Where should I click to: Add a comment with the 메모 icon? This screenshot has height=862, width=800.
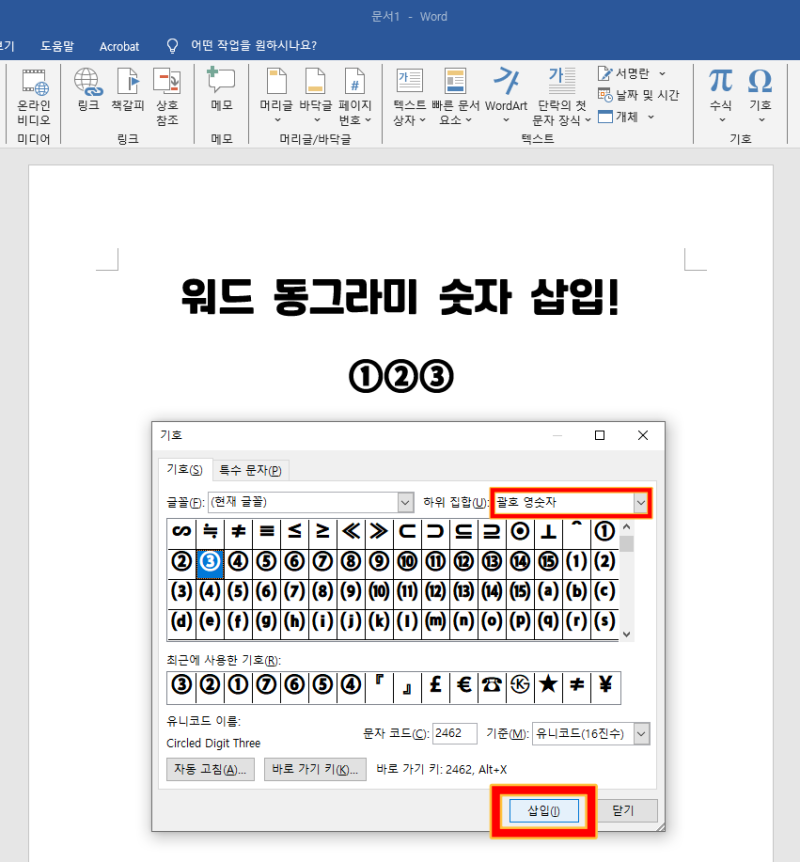(221, 90)
